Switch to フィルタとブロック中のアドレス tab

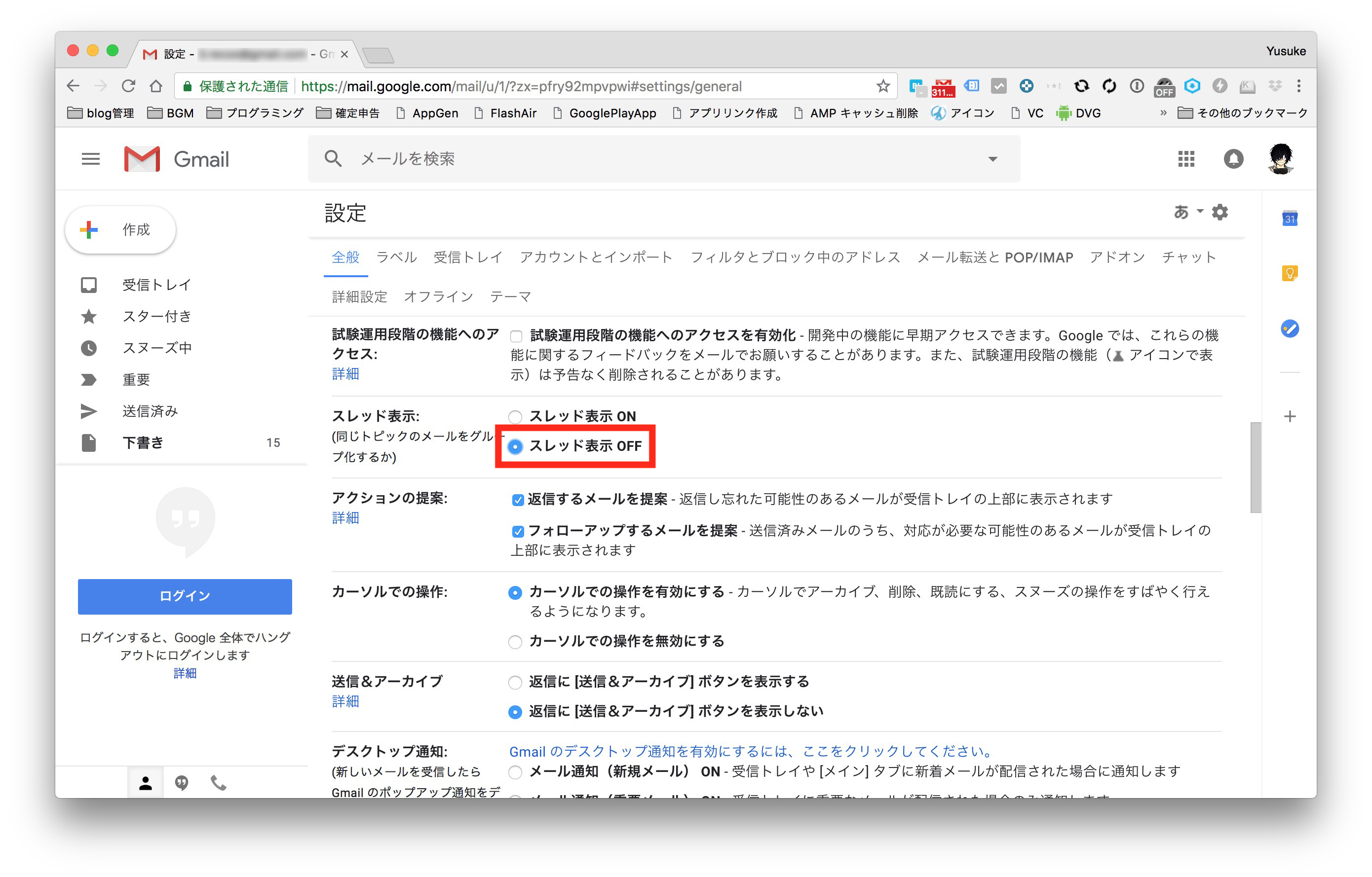pos(795,257)
